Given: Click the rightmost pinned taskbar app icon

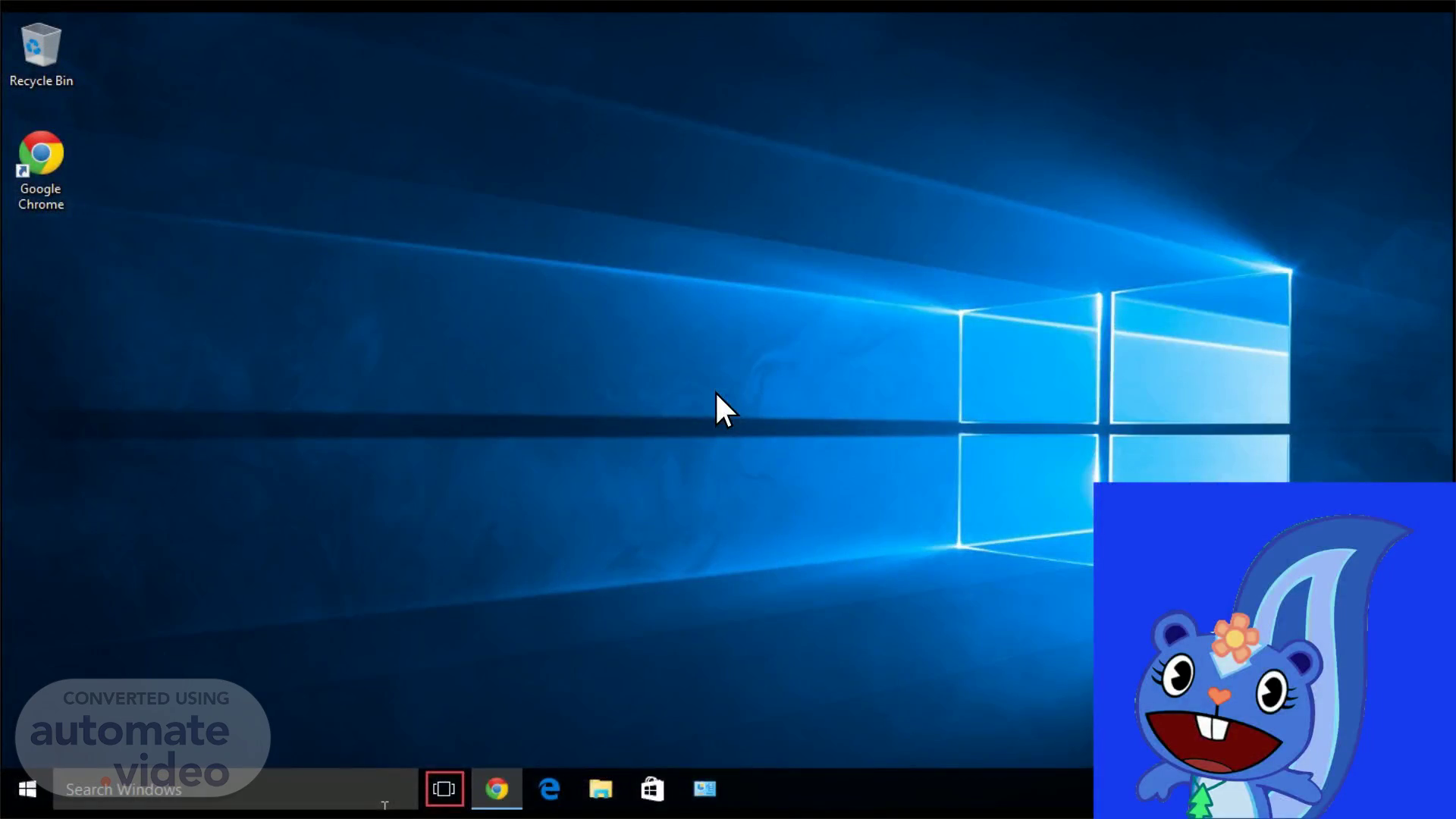Looking at the screenshot, I should coord(704,789).
